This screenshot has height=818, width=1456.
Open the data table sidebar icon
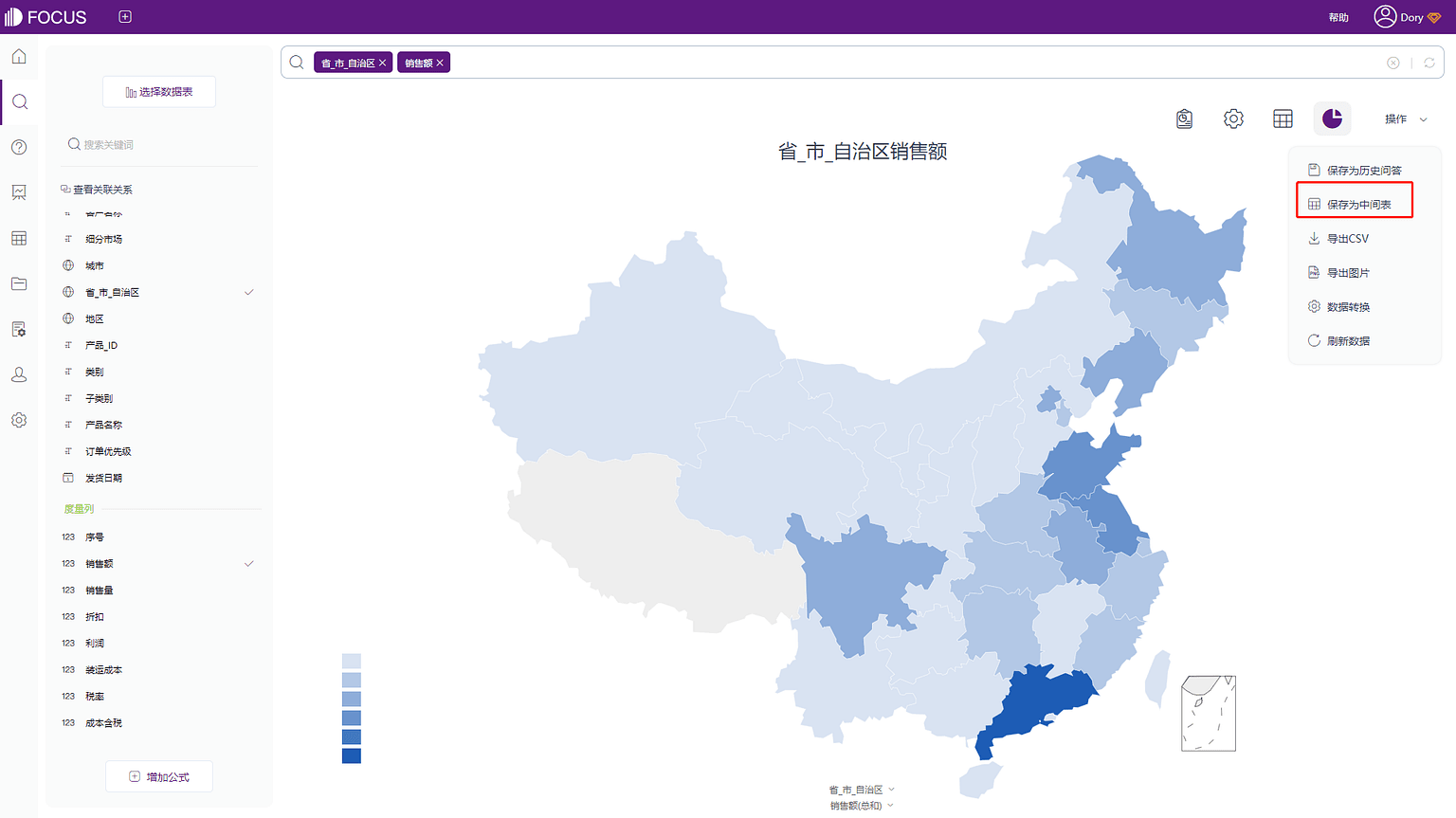tap(19, 238)
